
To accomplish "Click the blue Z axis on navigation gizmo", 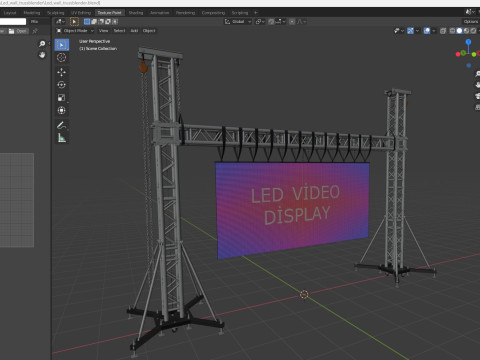I will [468, 42].
